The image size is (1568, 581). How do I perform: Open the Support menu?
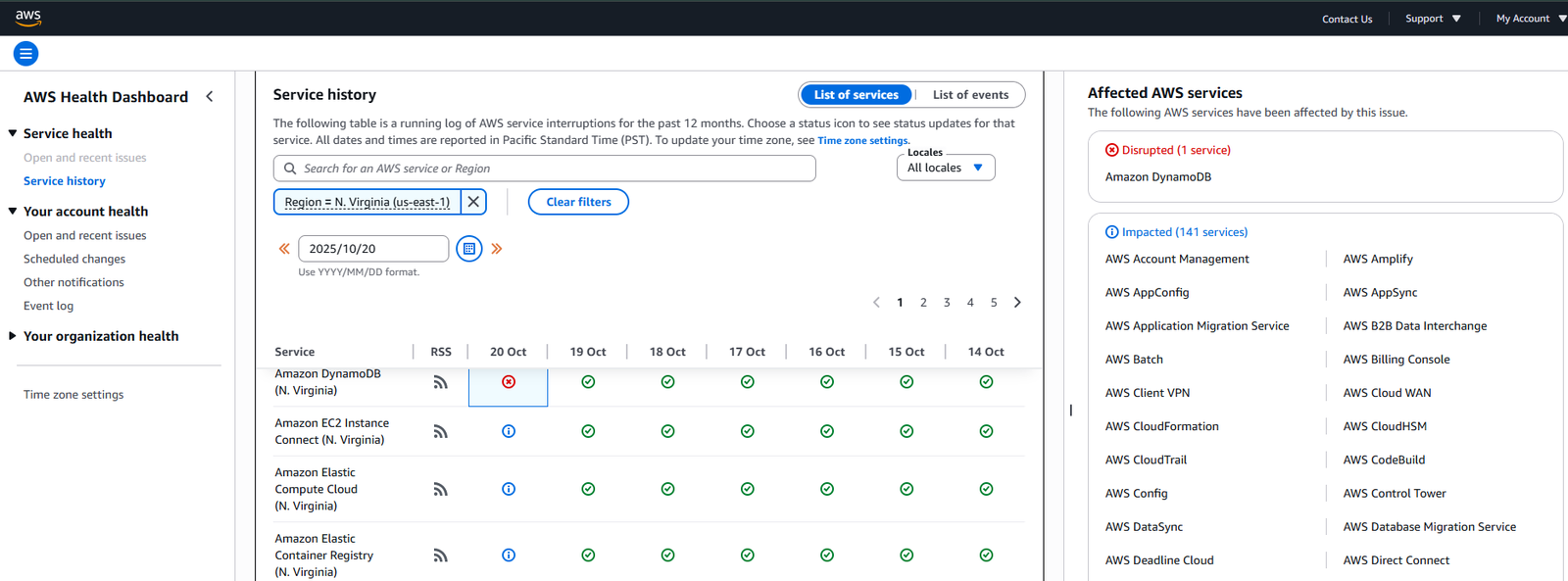(1433, 19)
